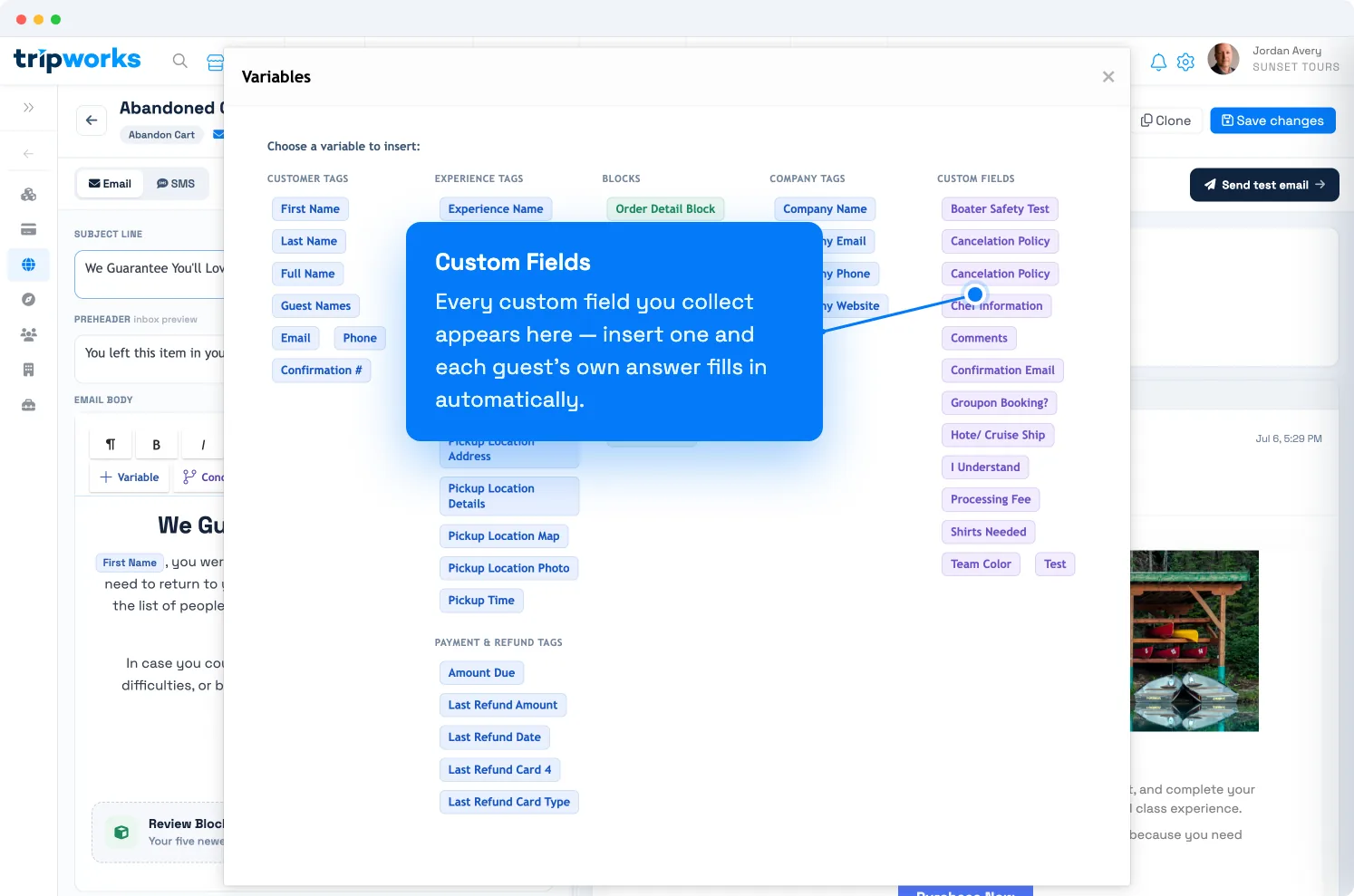The width and height of the screenshot is (1354, 896).
Task: Insert I Understand custom field
Action: 985,467
